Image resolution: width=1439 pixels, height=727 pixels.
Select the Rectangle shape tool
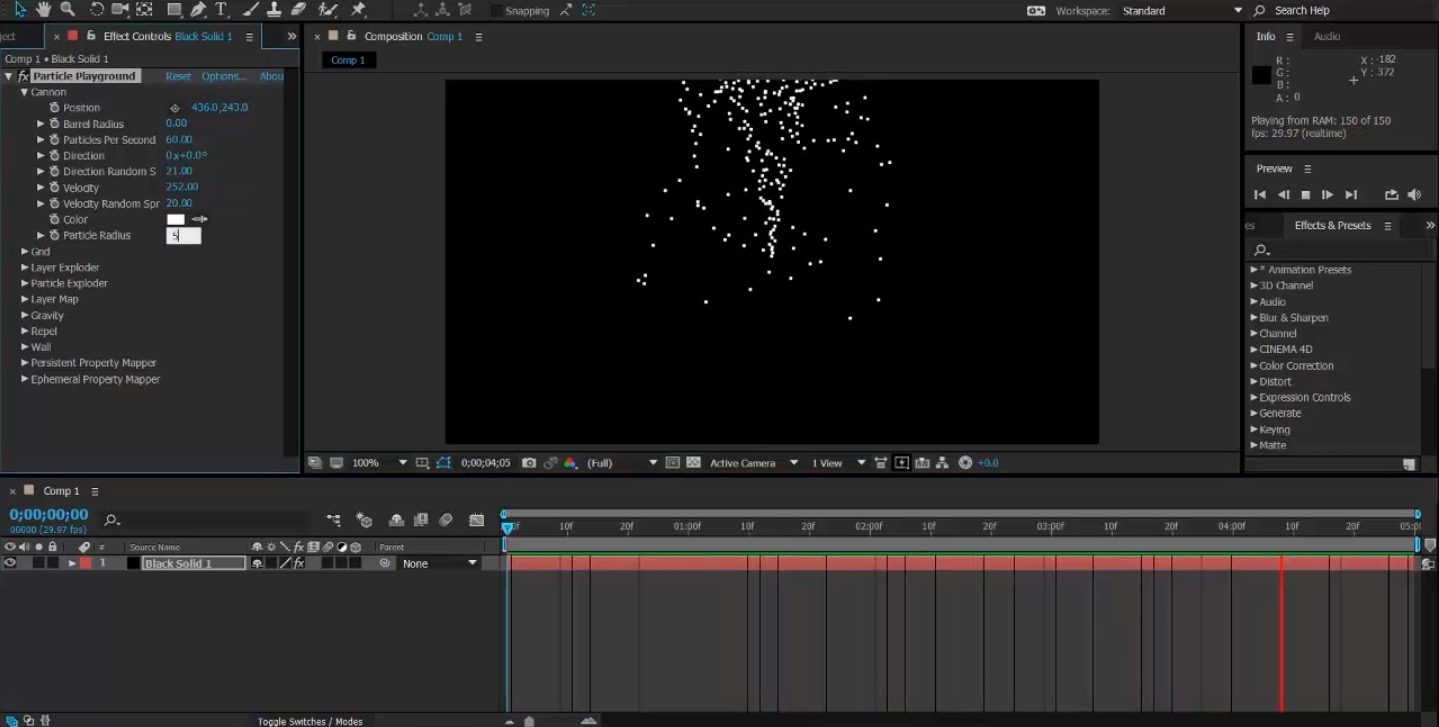(174, 9)
